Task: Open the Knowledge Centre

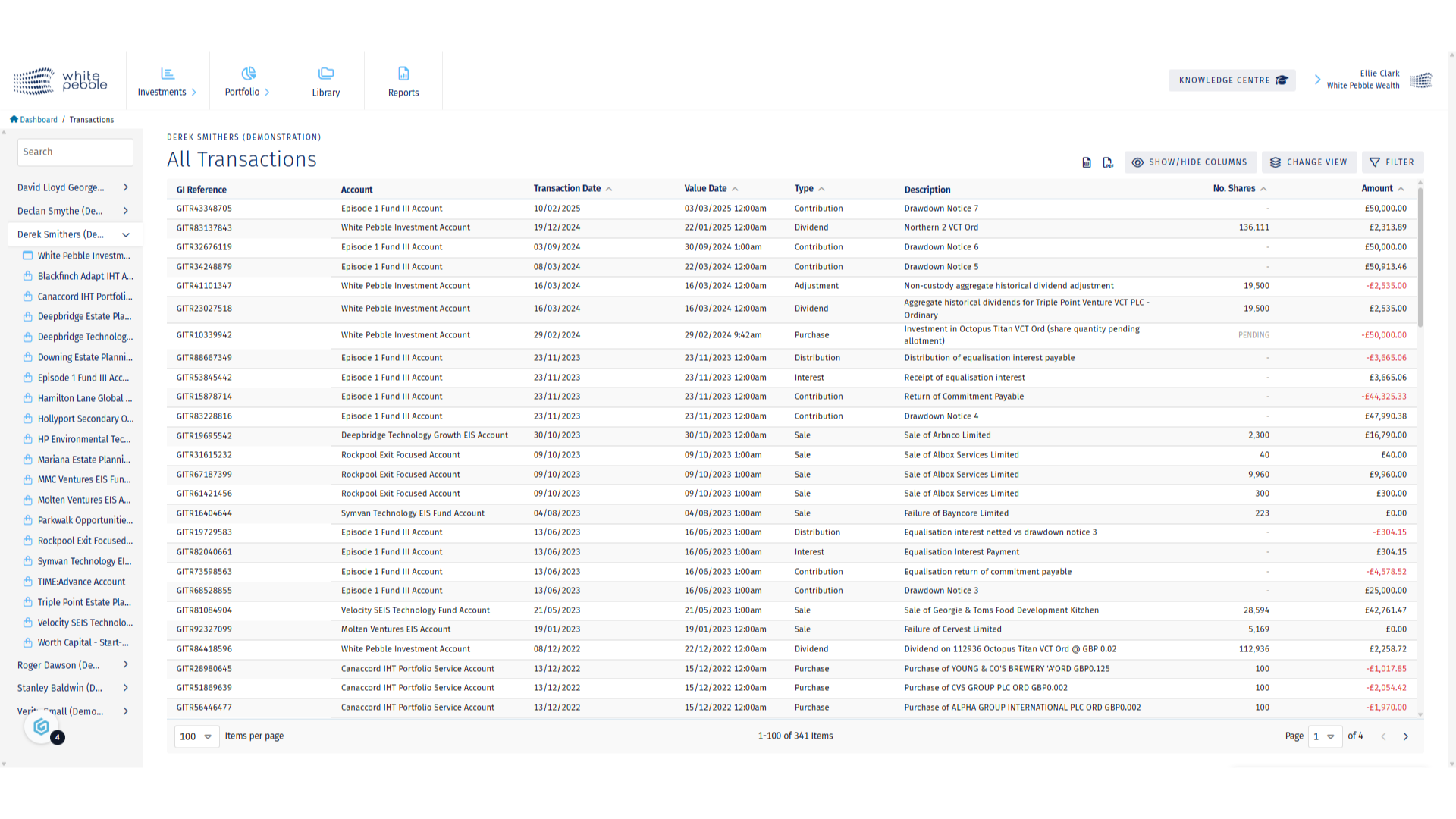Action: click(1232, 80)
